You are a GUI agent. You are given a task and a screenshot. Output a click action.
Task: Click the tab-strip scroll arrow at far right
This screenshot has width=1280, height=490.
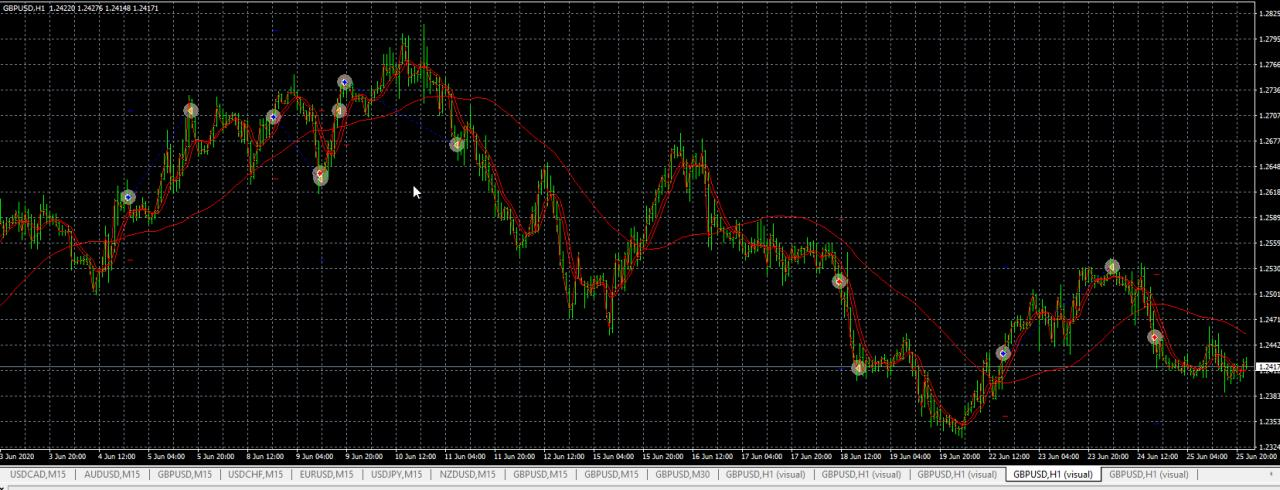tap(1271, 474)
